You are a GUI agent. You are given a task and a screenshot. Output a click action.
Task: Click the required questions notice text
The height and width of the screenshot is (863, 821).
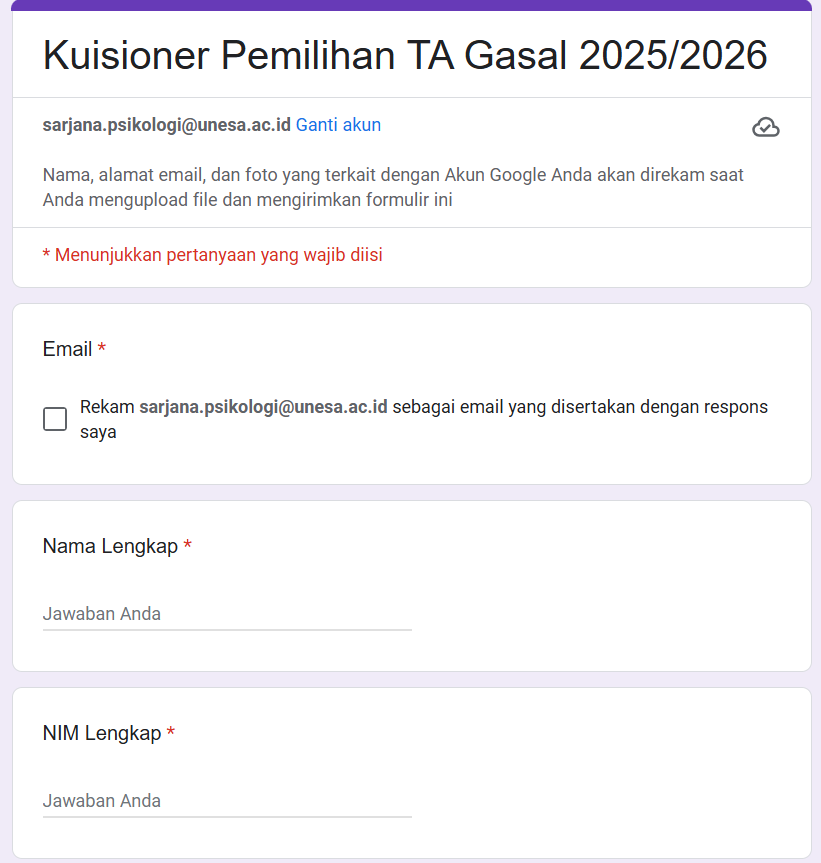[212, 255]
